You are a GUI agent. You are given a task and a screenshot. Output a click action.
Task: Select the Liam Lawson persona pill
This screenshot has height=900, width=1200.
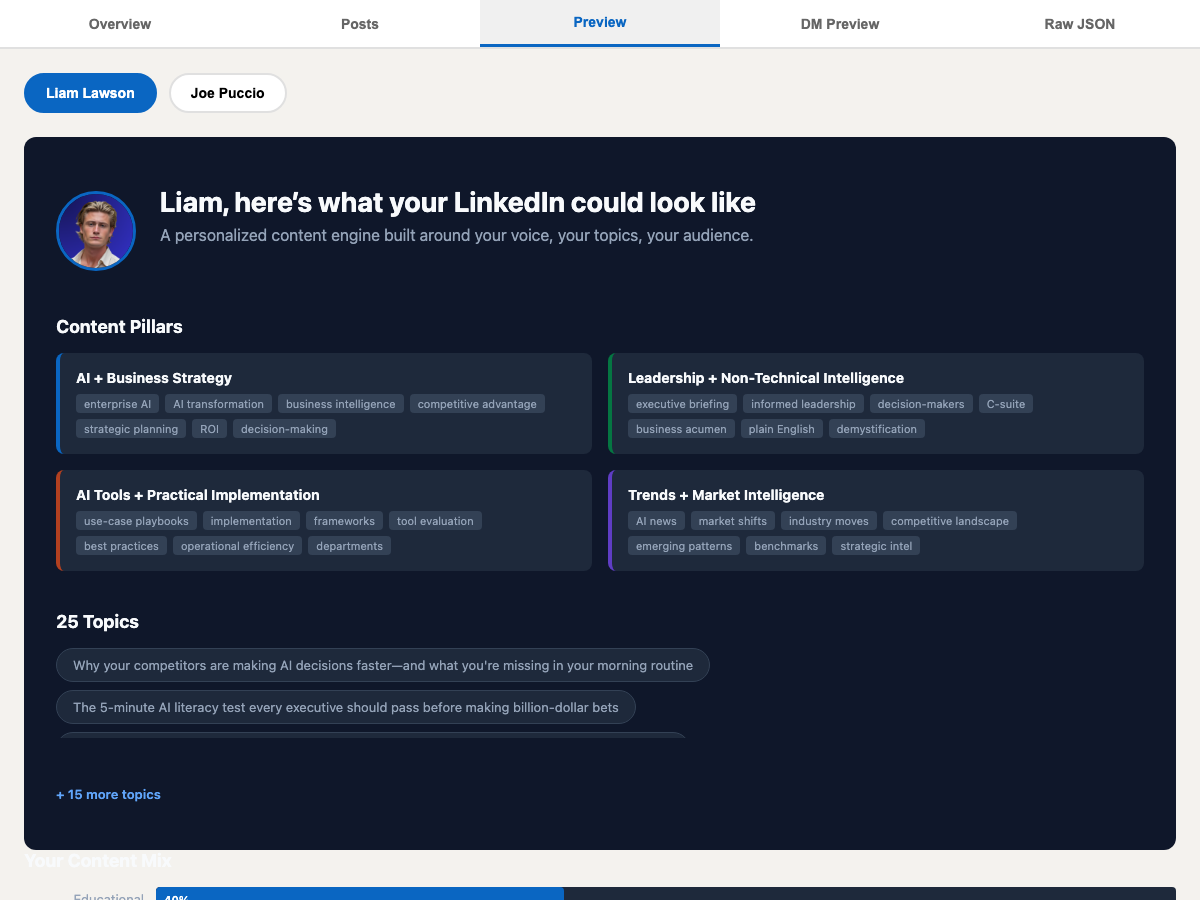click(x=90, y=92)
